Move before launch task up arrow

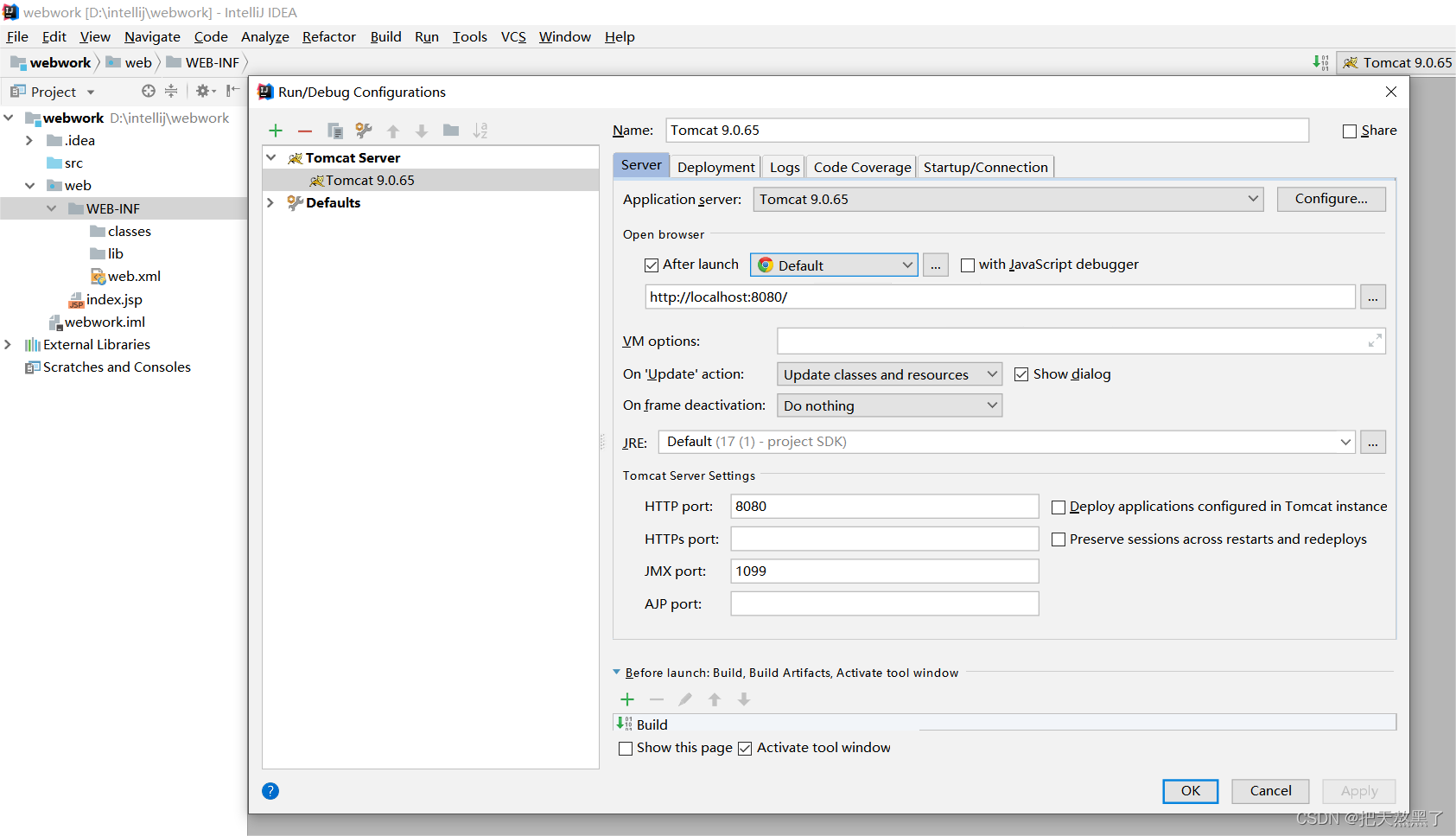pos(715,699)
